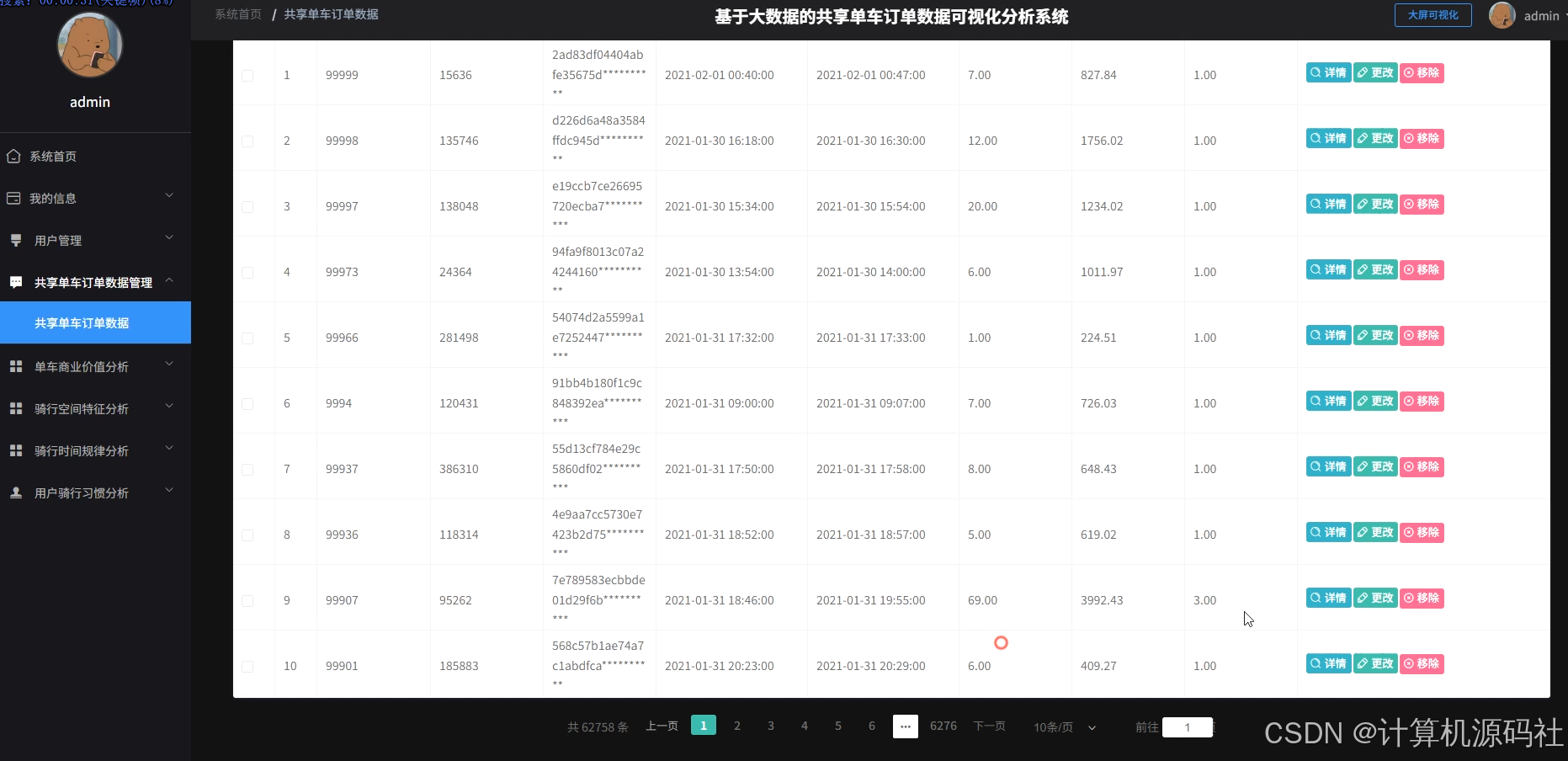Open the 系统首页 home icon in sidebar
This screenshot has height=761, width=1568.
coord(13,157)
